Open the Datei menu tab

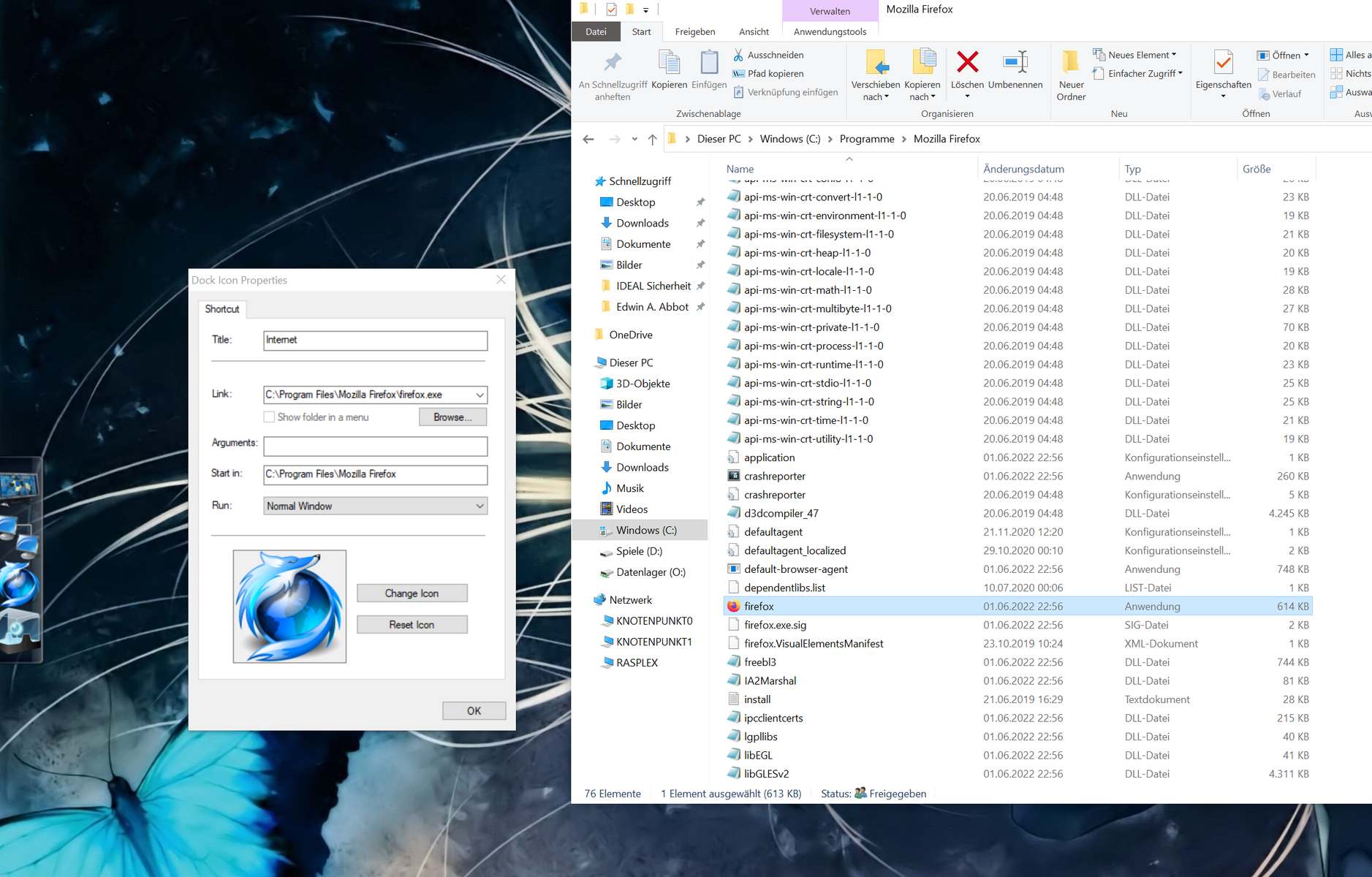click(x=596, y=31)
